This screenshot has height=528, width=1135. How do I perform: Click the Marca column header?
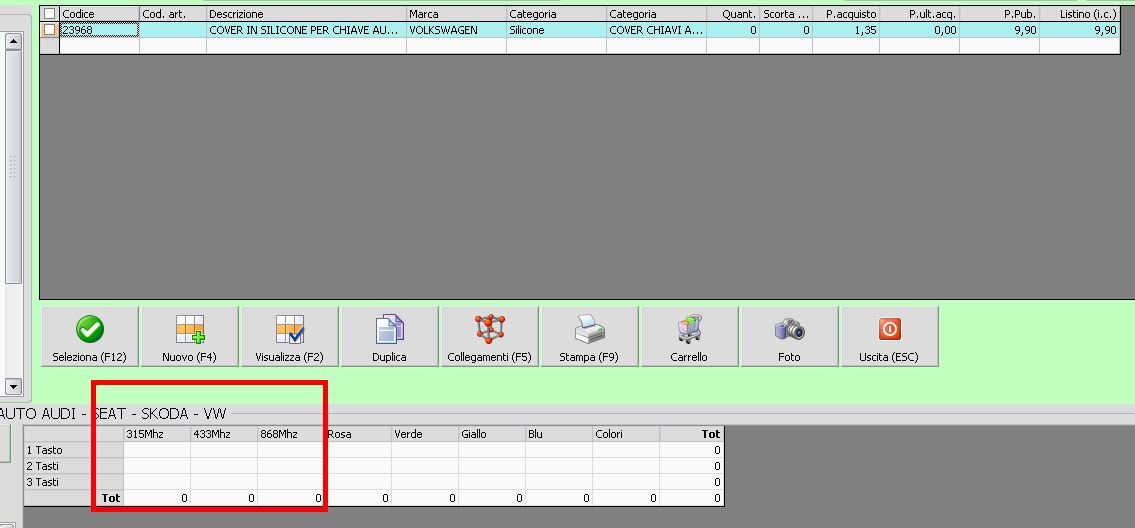click(456, 14)
